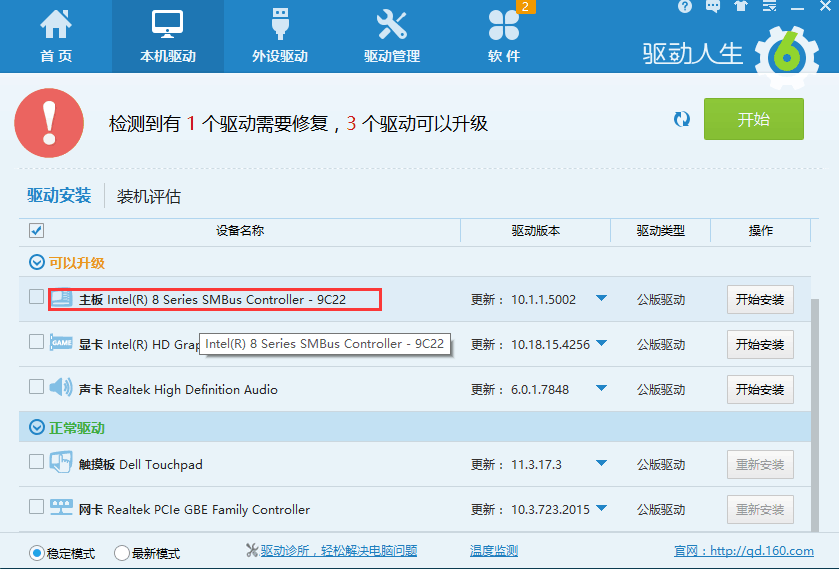
Task: Go to the 驱动管理 tab
Action: 392,36
